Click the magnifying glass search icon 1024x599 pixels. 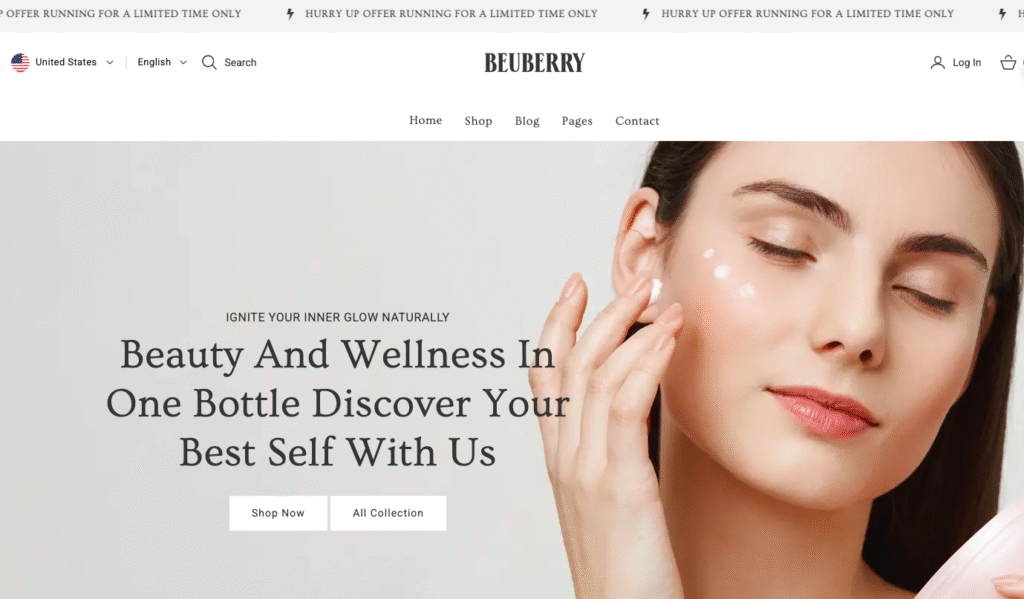(x=209, y=62)
